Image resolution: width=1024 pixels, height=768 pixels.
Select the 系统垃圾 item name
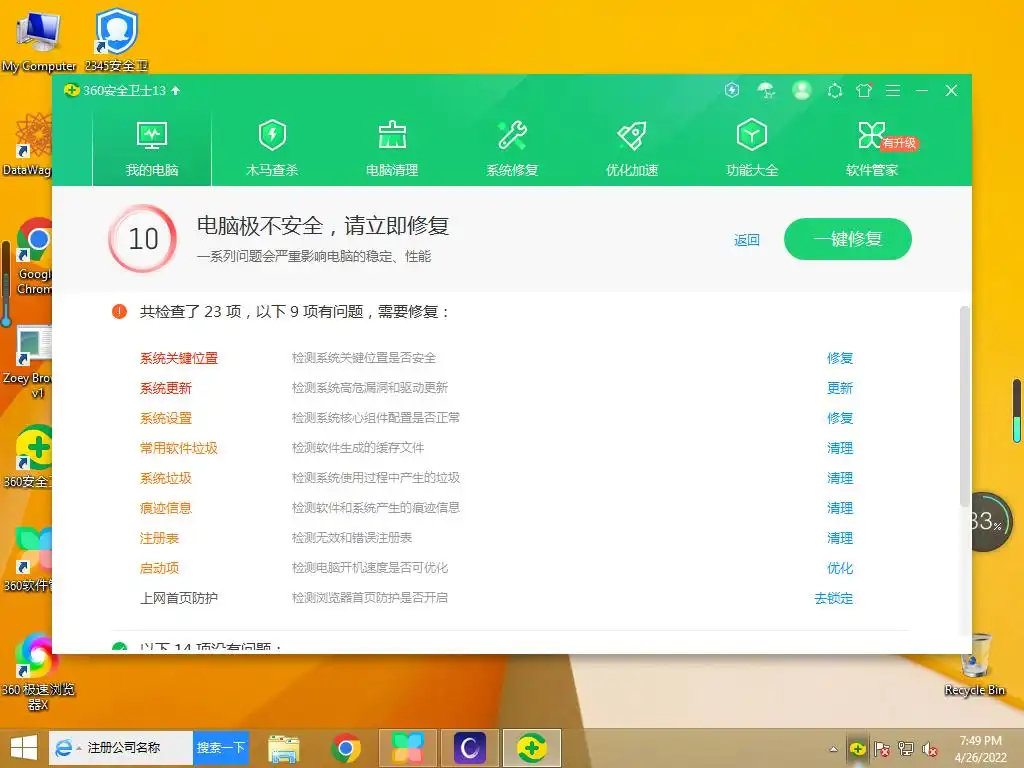(166, 478)
